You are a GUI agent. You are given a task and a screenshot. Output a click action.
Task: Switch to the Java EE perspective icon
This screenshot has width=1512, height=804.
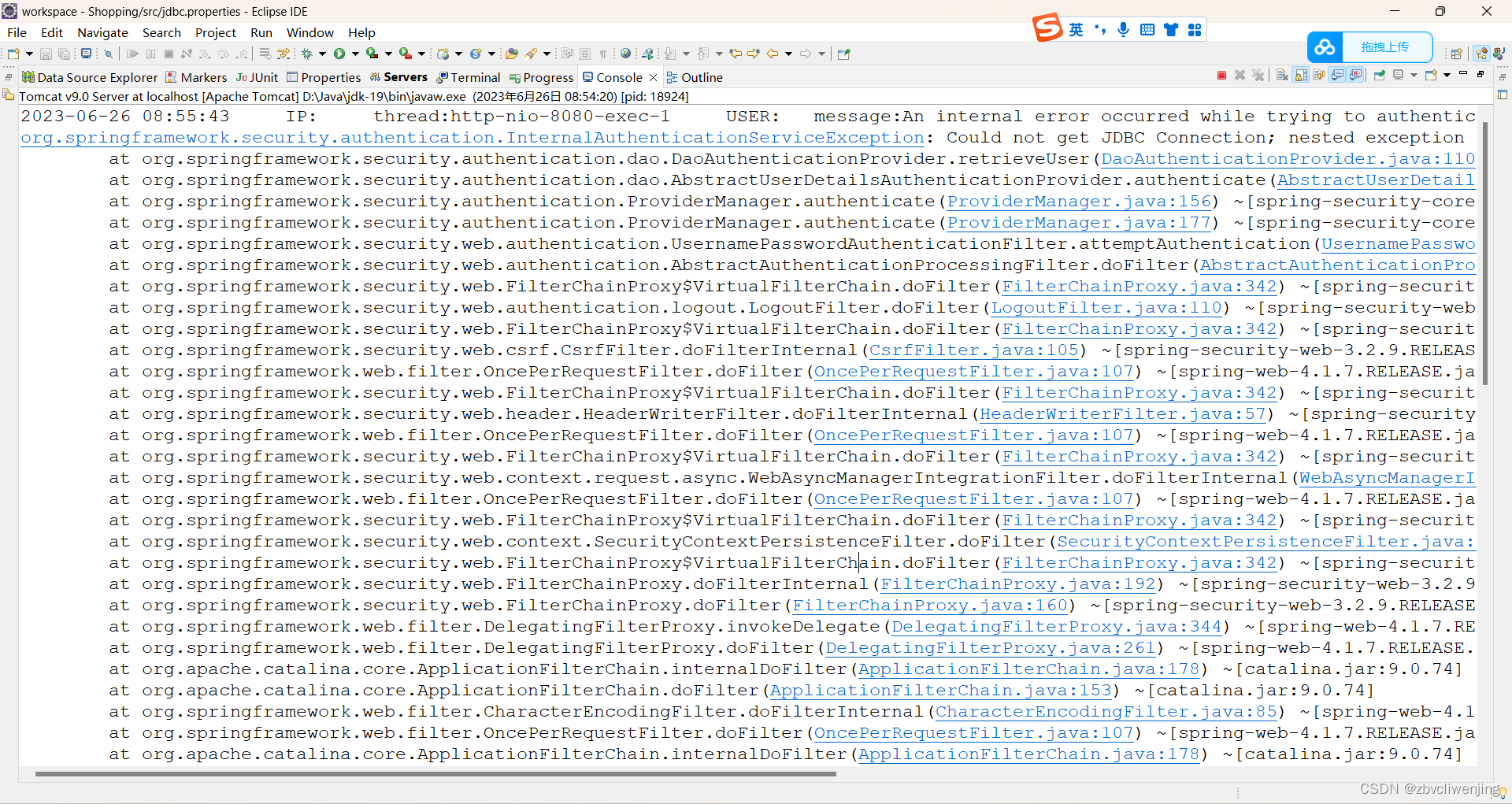pyautogui.click(x=1481, y=54)
